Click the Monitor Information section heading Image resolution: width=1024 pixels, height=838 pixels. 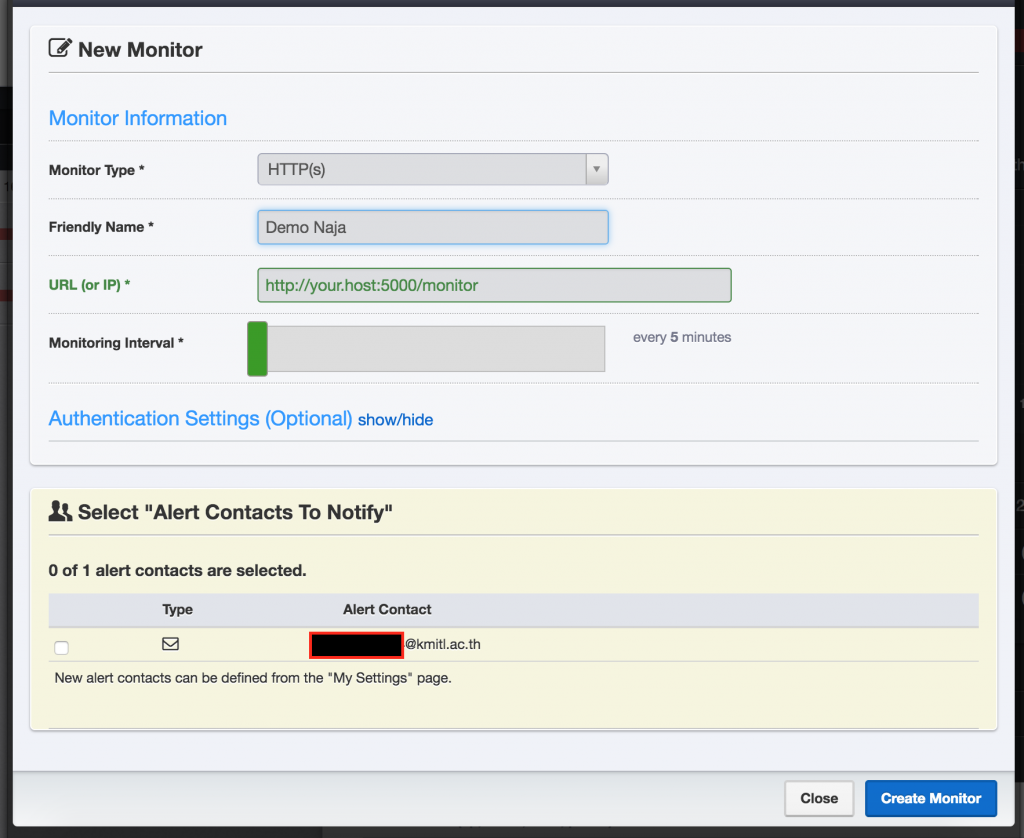click(138, 118)
